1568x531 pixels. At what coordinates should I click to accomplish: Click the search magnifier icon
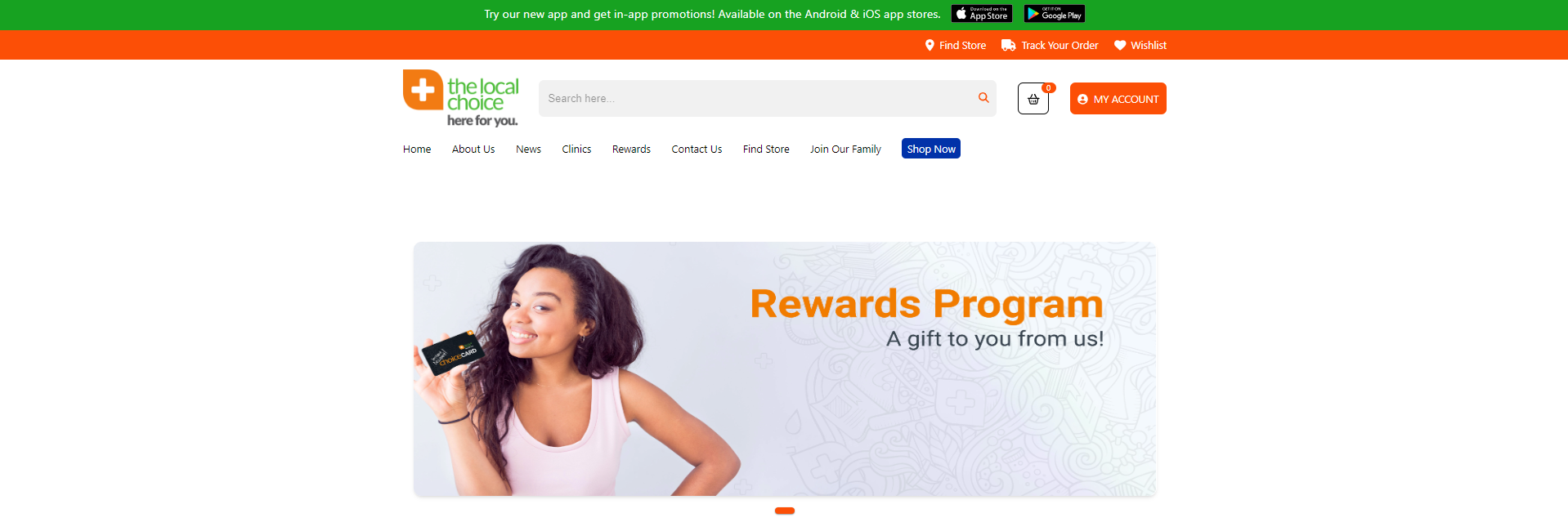pyautogui.click(x=983, y=98)
